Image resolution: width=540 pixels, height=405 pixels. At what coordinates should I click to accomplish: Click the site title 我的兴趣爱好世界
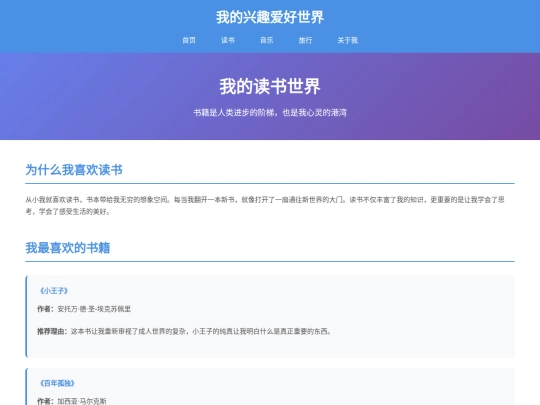(270, 17)
